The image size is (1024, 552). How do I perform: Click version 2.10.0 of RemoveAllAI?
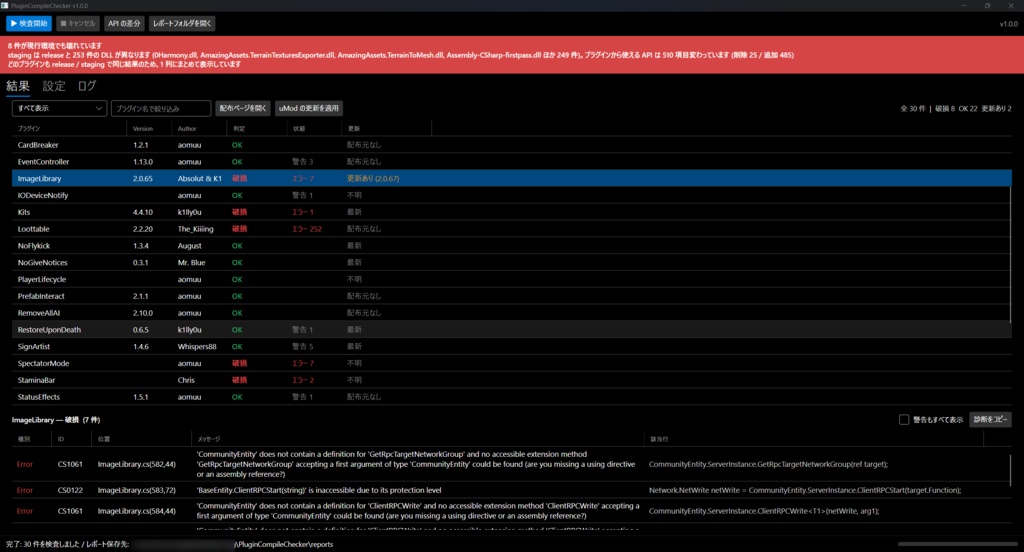[143, 313]
